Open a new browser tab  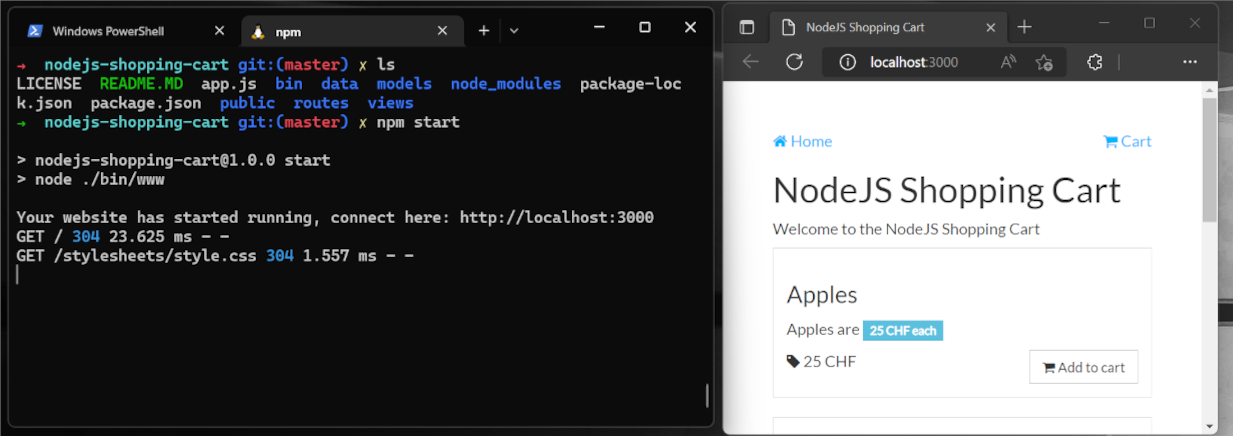pos(1024,27)
